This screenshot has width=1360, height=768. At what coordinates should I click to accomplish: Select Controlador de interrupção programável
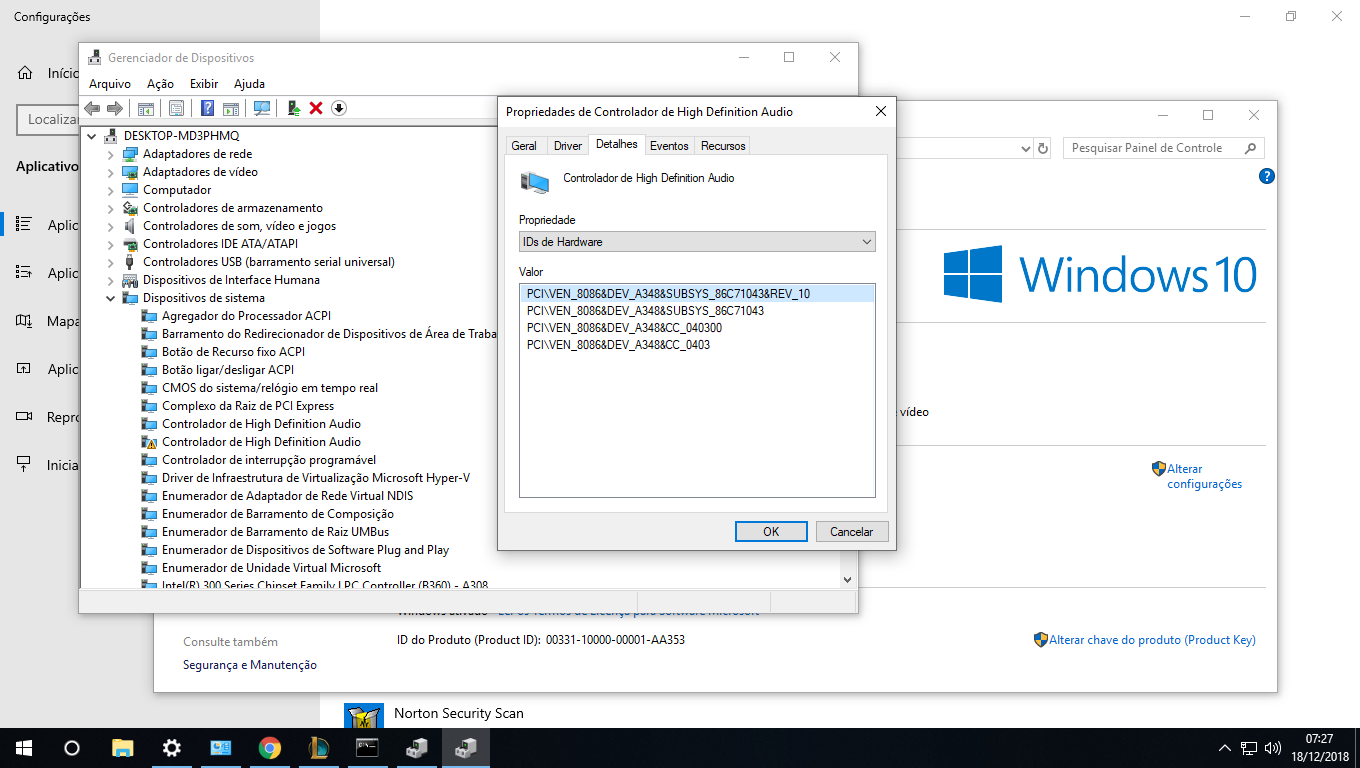(269, 460)
